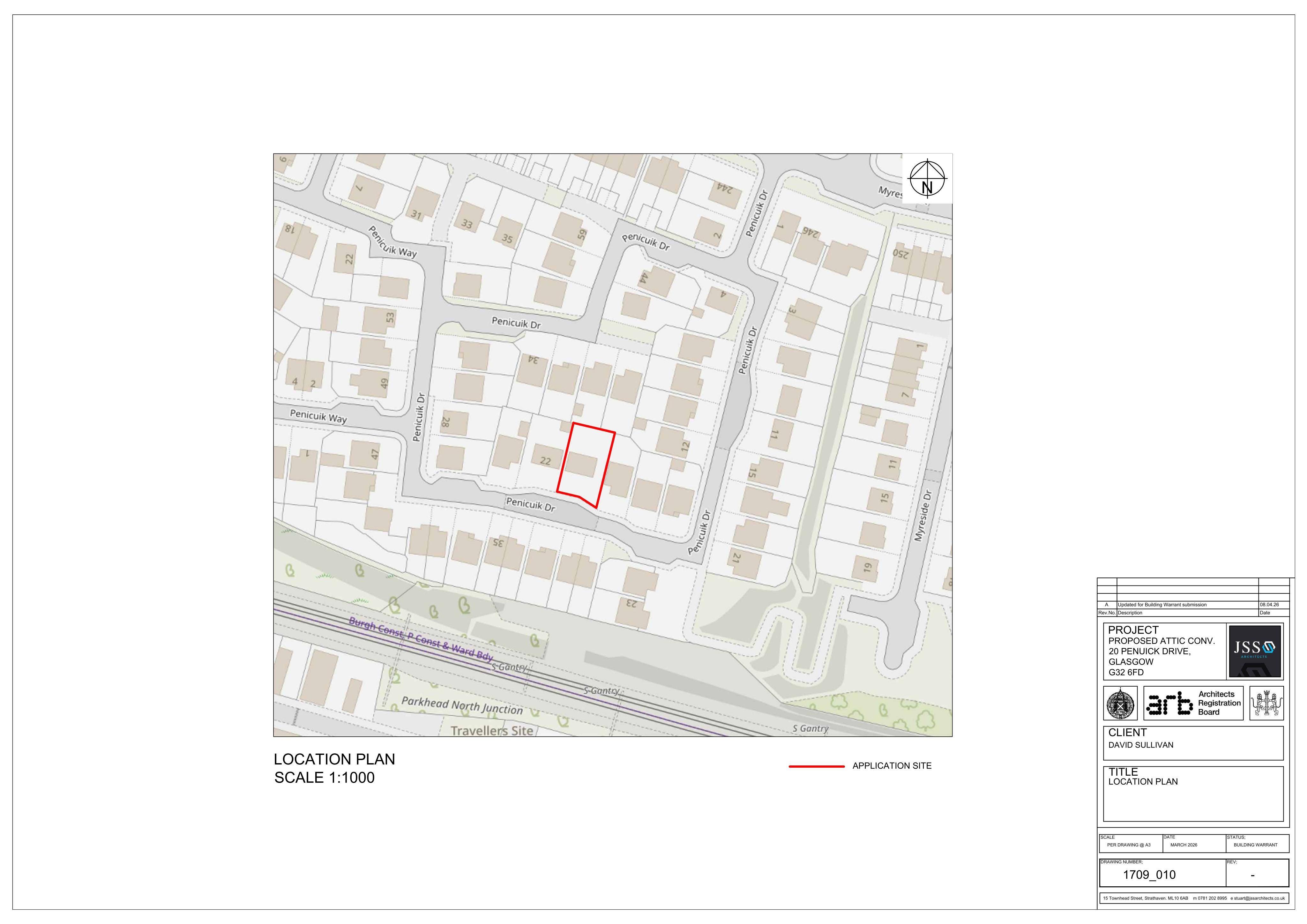The height and width of the screenshot is (924, 1307).
Task: Click the Parkhead North Junction map label
Action: pyautogui.click(x=462, y=706)
